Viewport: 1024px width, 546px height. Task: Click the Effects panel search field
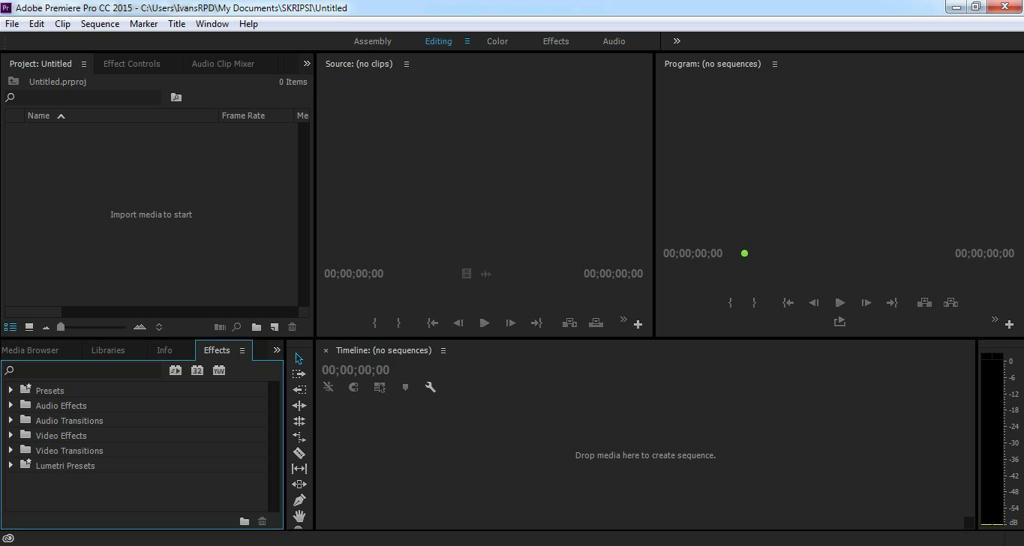(85, 370)
